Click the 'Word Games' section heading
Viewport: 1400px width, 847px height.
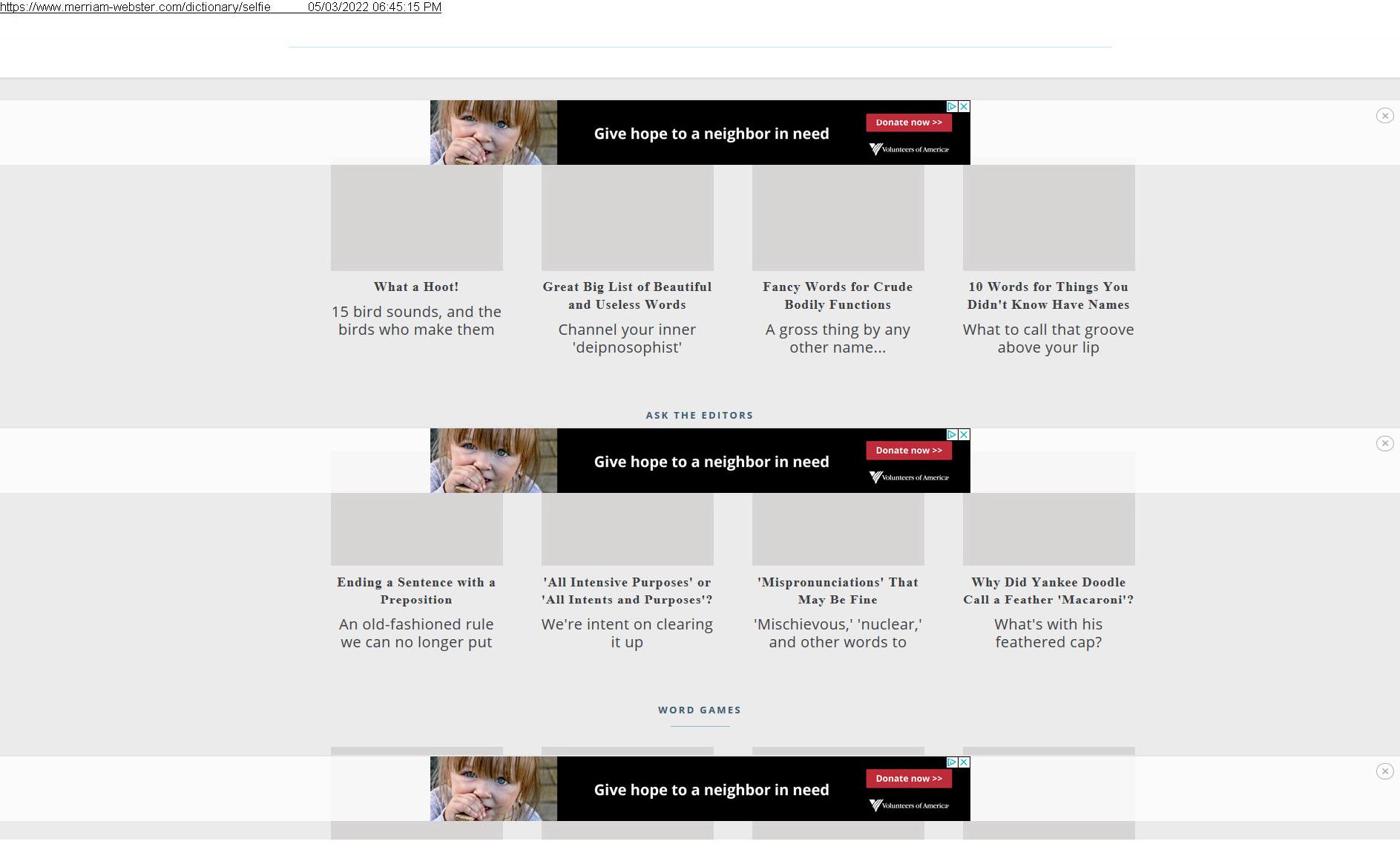click(x=700, y=710)
